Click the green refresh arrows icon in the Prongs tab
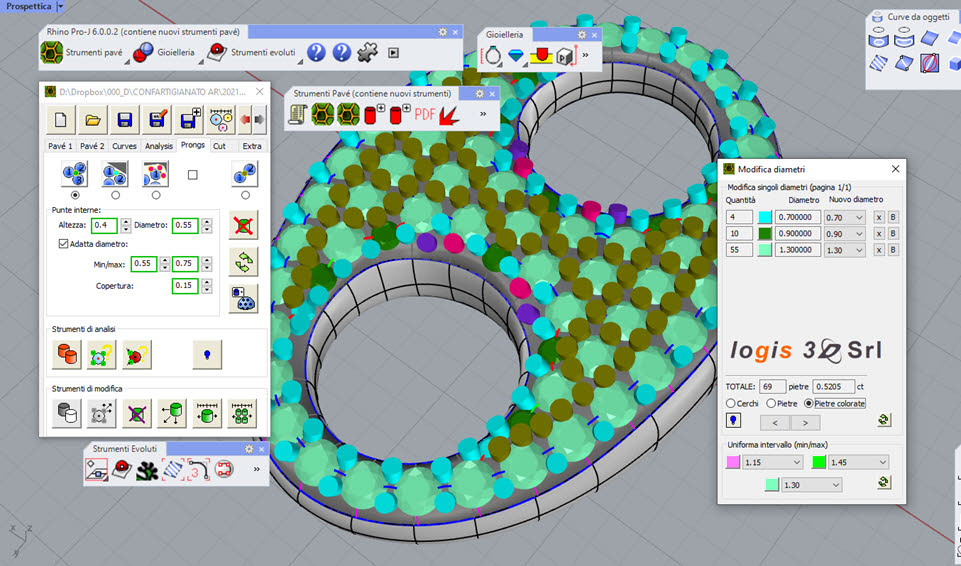This screenshot has width=961, height=566. click(x=243, y=262)
